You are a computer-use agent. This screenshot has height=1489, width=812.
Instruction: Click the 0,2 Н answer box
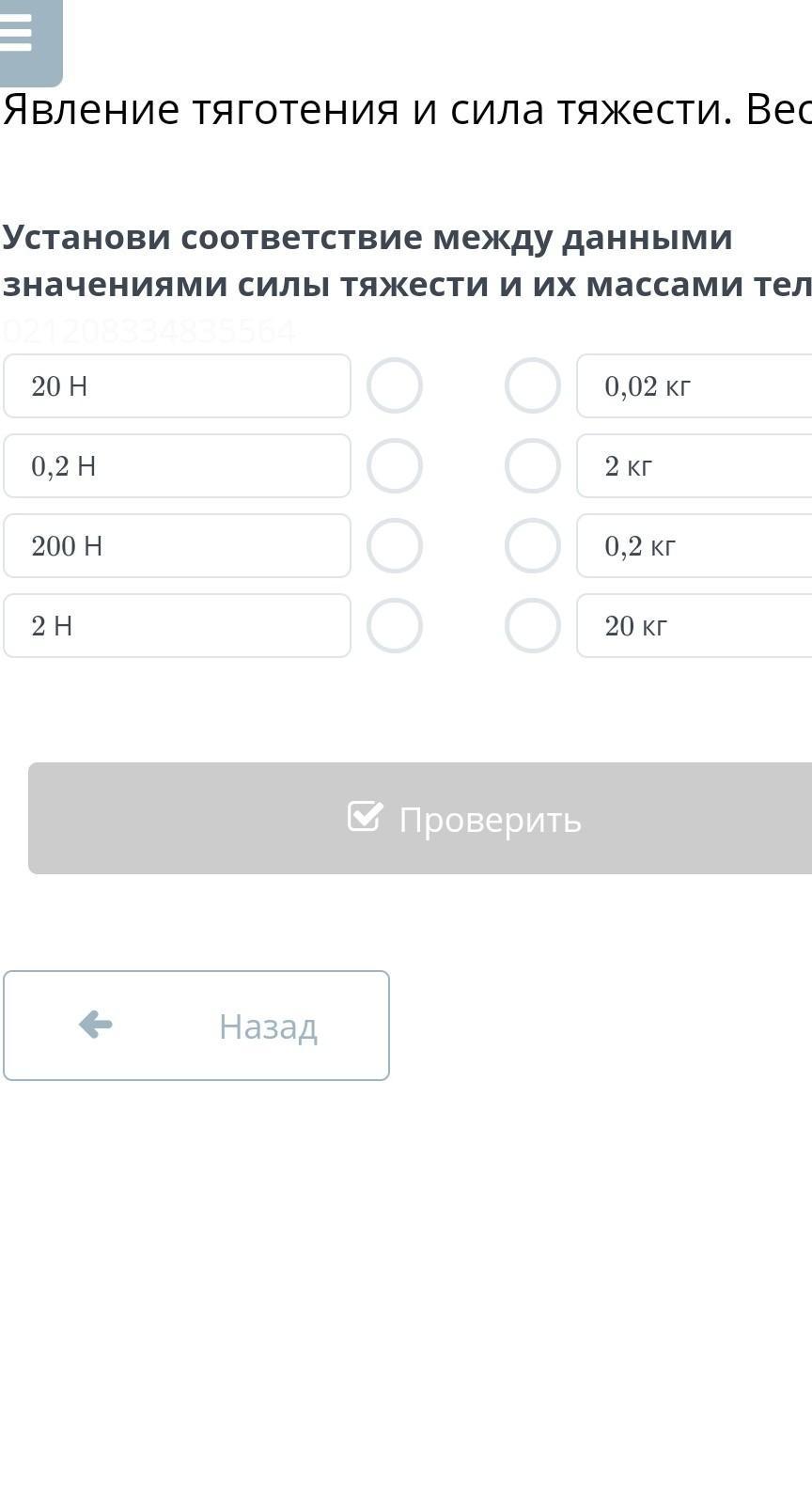coord(177,465)
